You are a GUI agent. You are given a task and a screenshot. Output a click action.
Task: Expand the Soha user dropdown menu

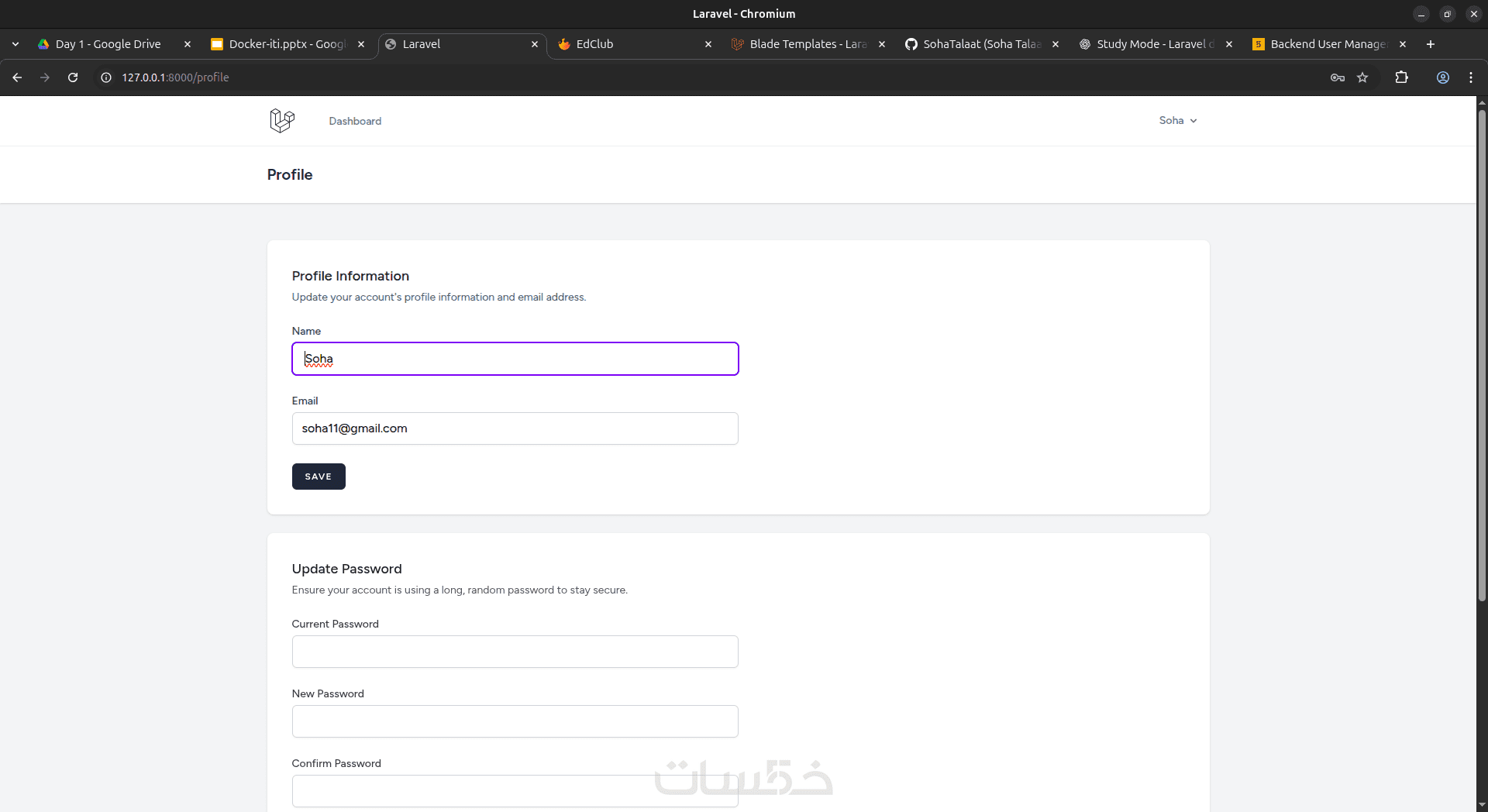click(x=1178, y=120)
